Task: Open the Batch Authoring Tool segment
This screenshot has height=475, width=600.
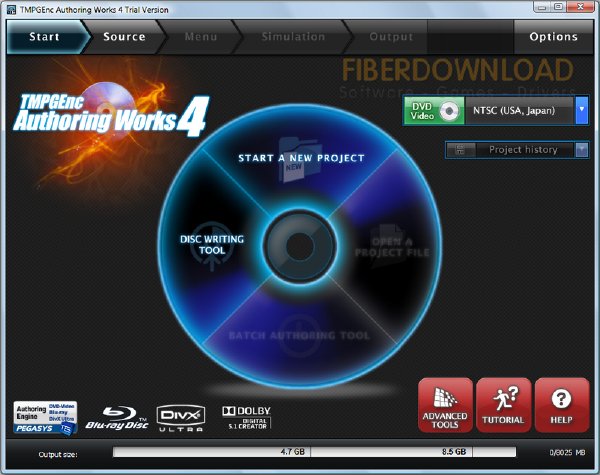Action: (299, 336)
